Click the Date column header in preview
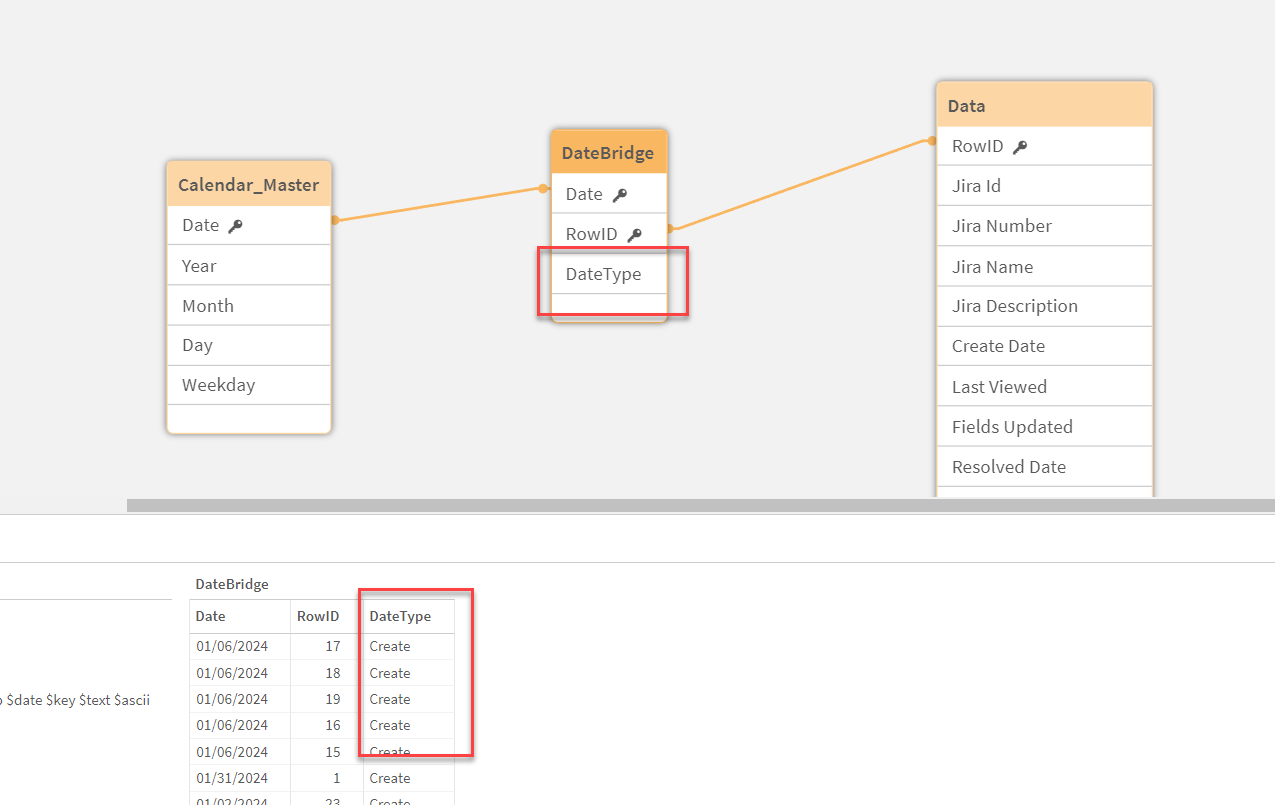This screenshot has width=1275, height=805. 240,616
